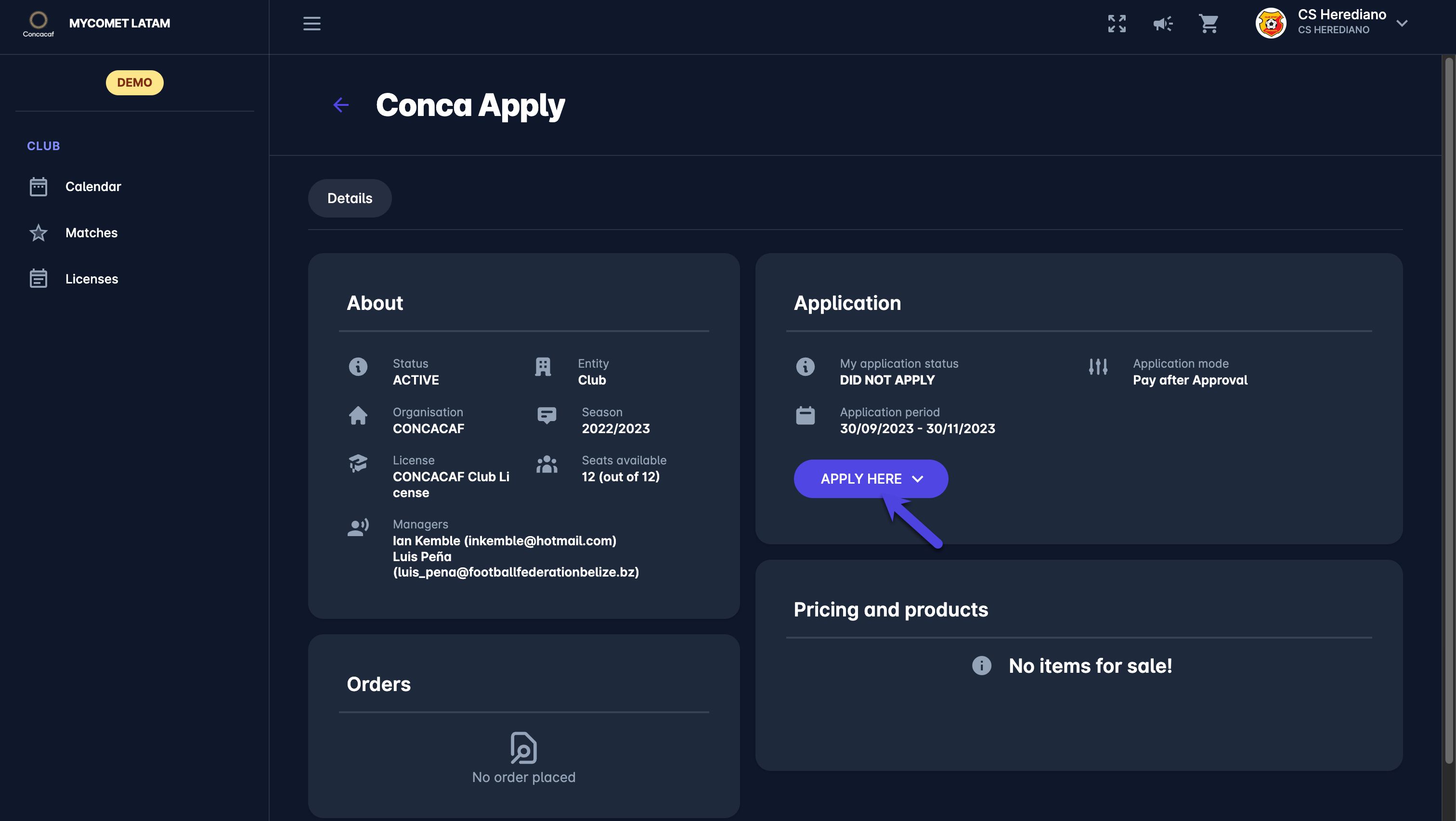Expand the CS Herediano account dropdown

1401,23
